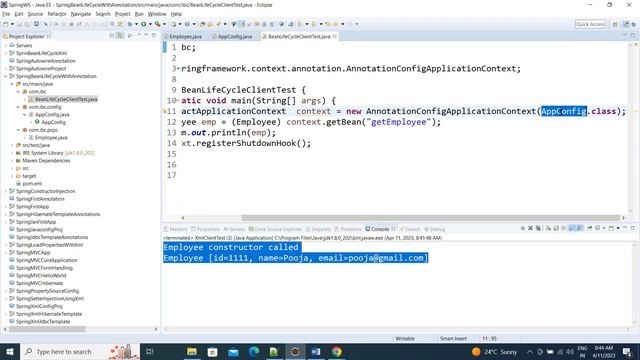Switch to AppConfig.java editor tab
This screenshot has height=360, width=640.
[232, 36]
